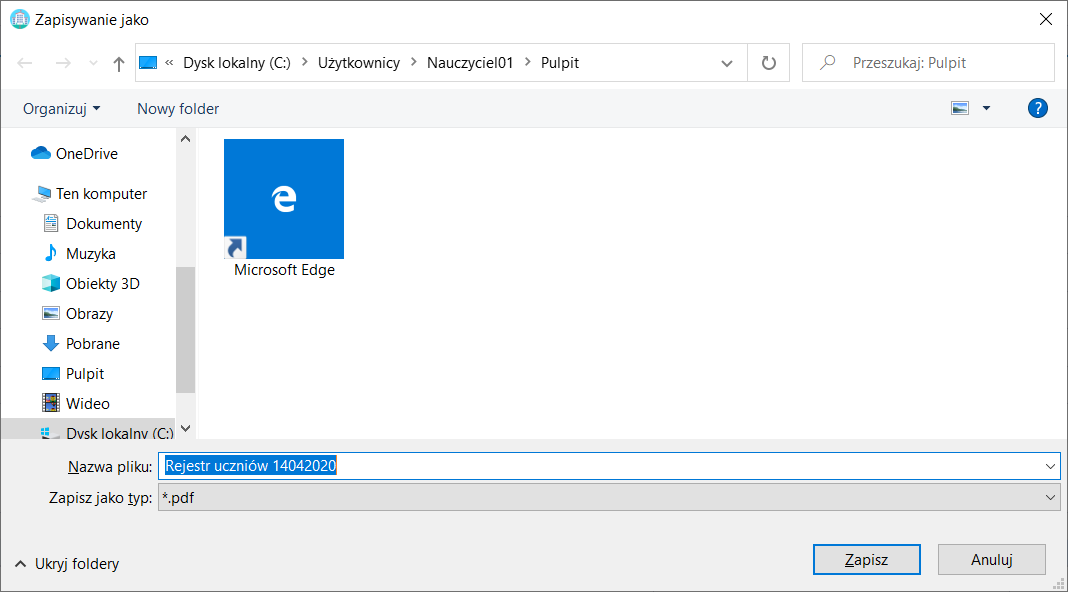Click the Ten komputer monitor icon
Viewport: 1068px width, 592px height.
click(42, 194)
